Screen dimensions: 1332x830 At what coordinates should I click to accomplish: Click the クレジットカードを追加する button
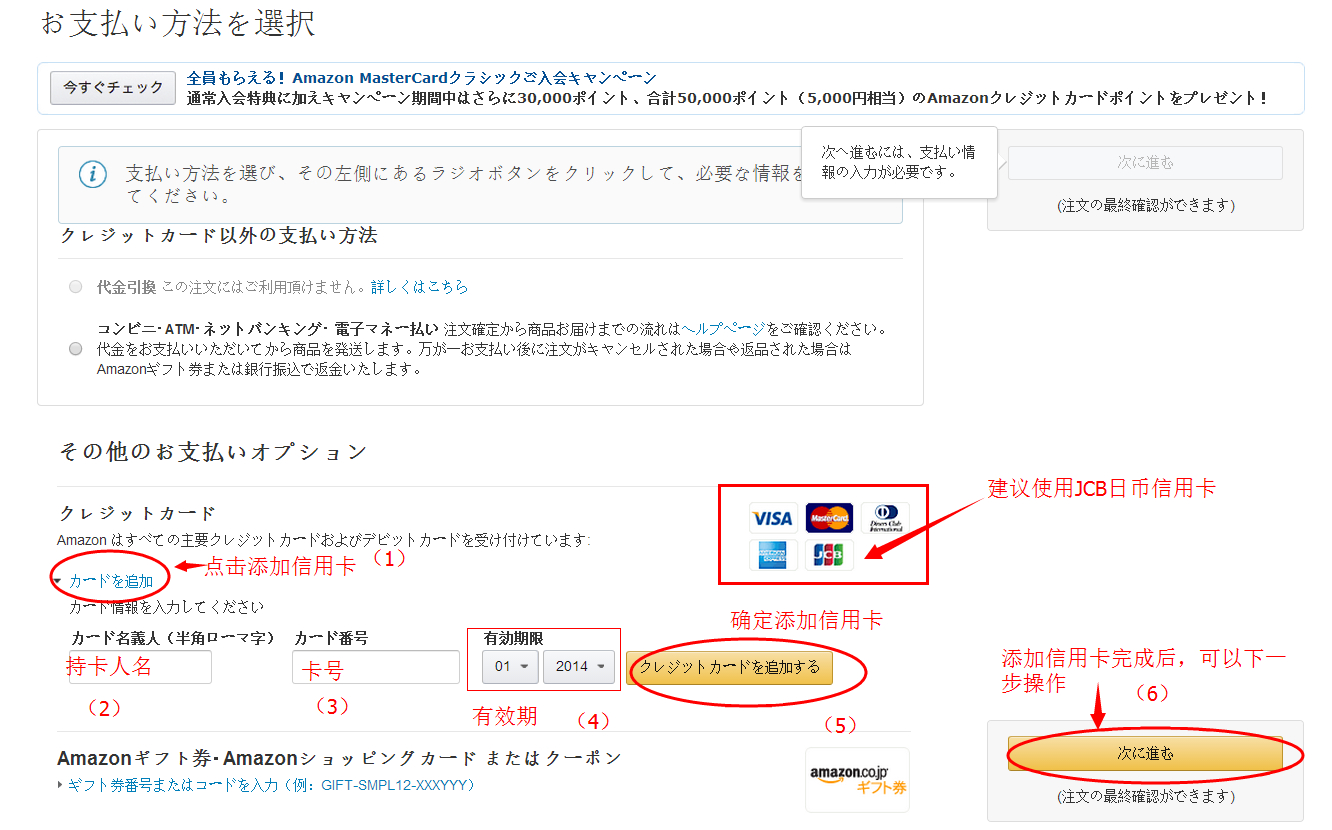point(729,667)
